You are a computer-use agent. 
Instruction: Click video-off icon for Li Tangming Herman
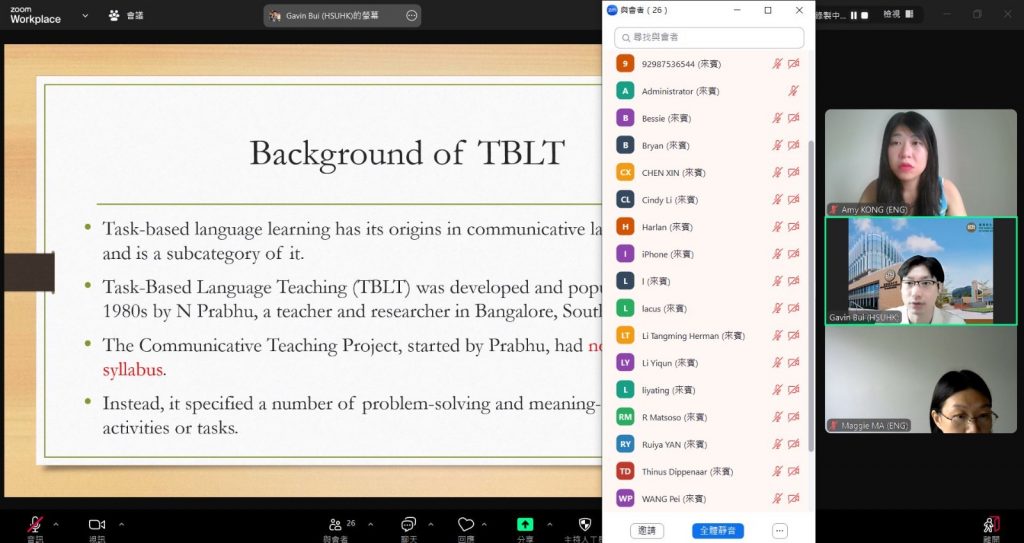793,335
